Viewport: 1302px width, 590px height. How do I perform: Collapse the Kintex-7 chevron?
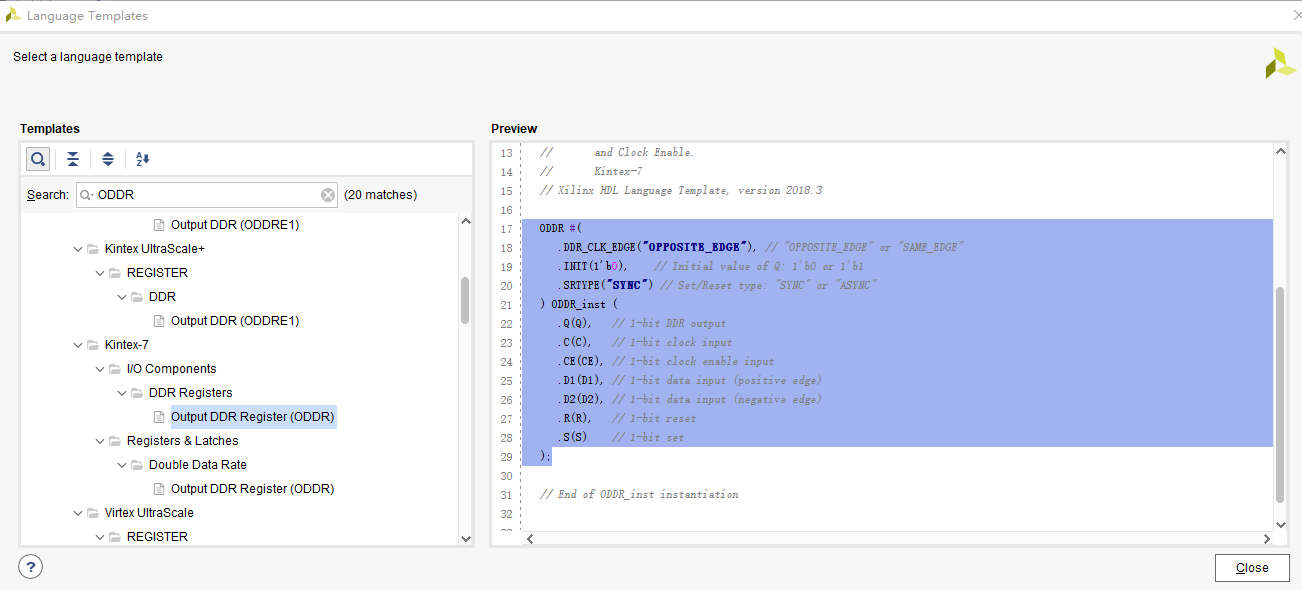(78, 345)
